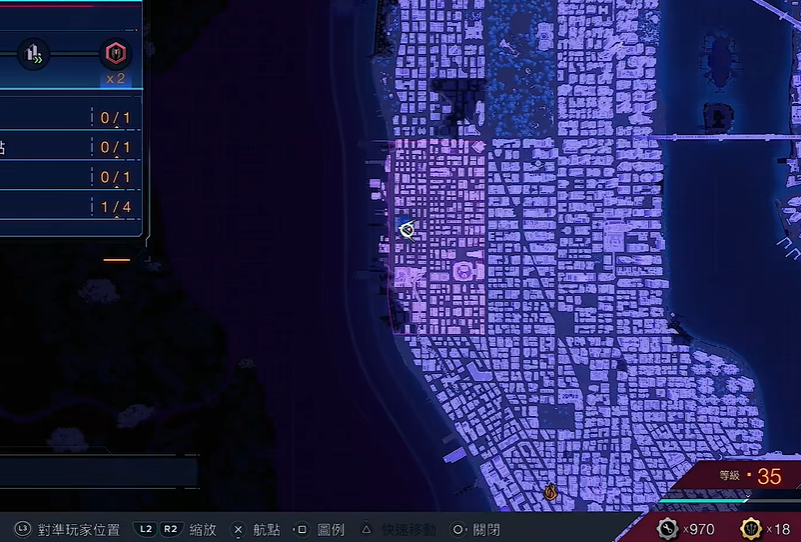Click the red progress bar at panel top
This screenshot has height=542, width=801.
click(46, 6)
